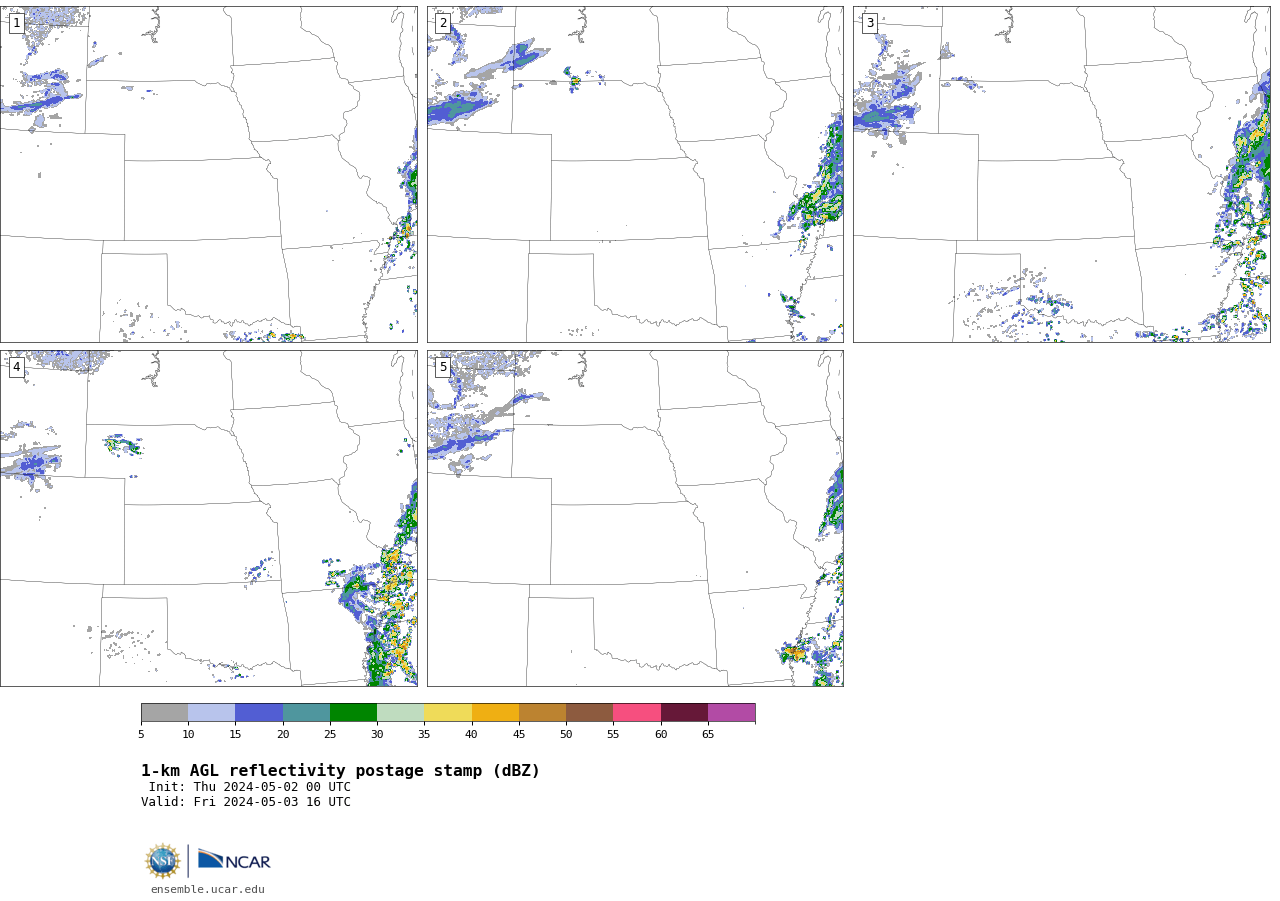Click the member number 1 label box
Screen dimensions: 1280x901
[x=16, y=23]
